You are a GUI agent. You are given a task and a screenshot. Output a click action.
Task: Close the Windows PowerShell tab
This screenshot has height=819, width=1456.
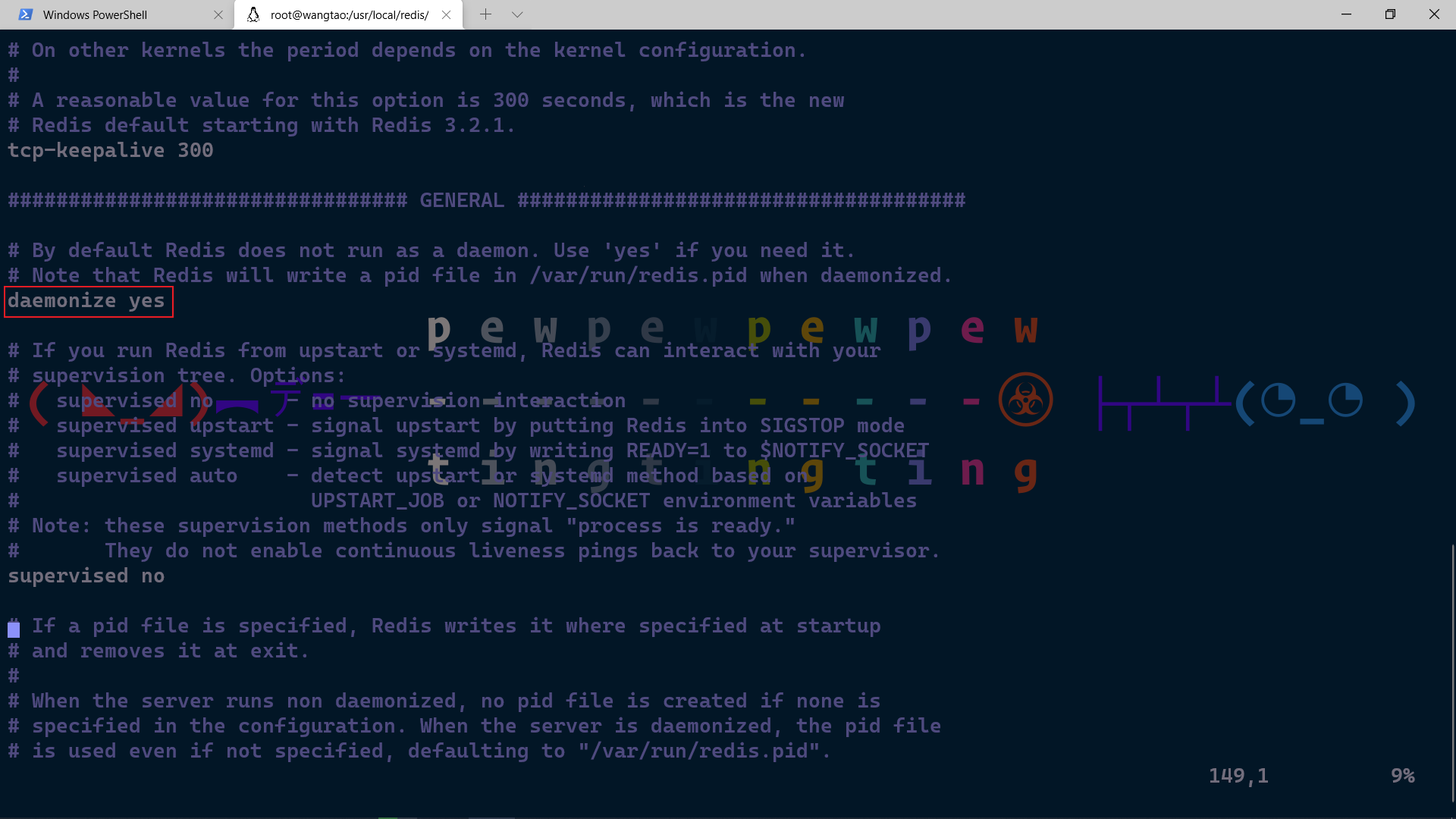(x=218, y=14)
